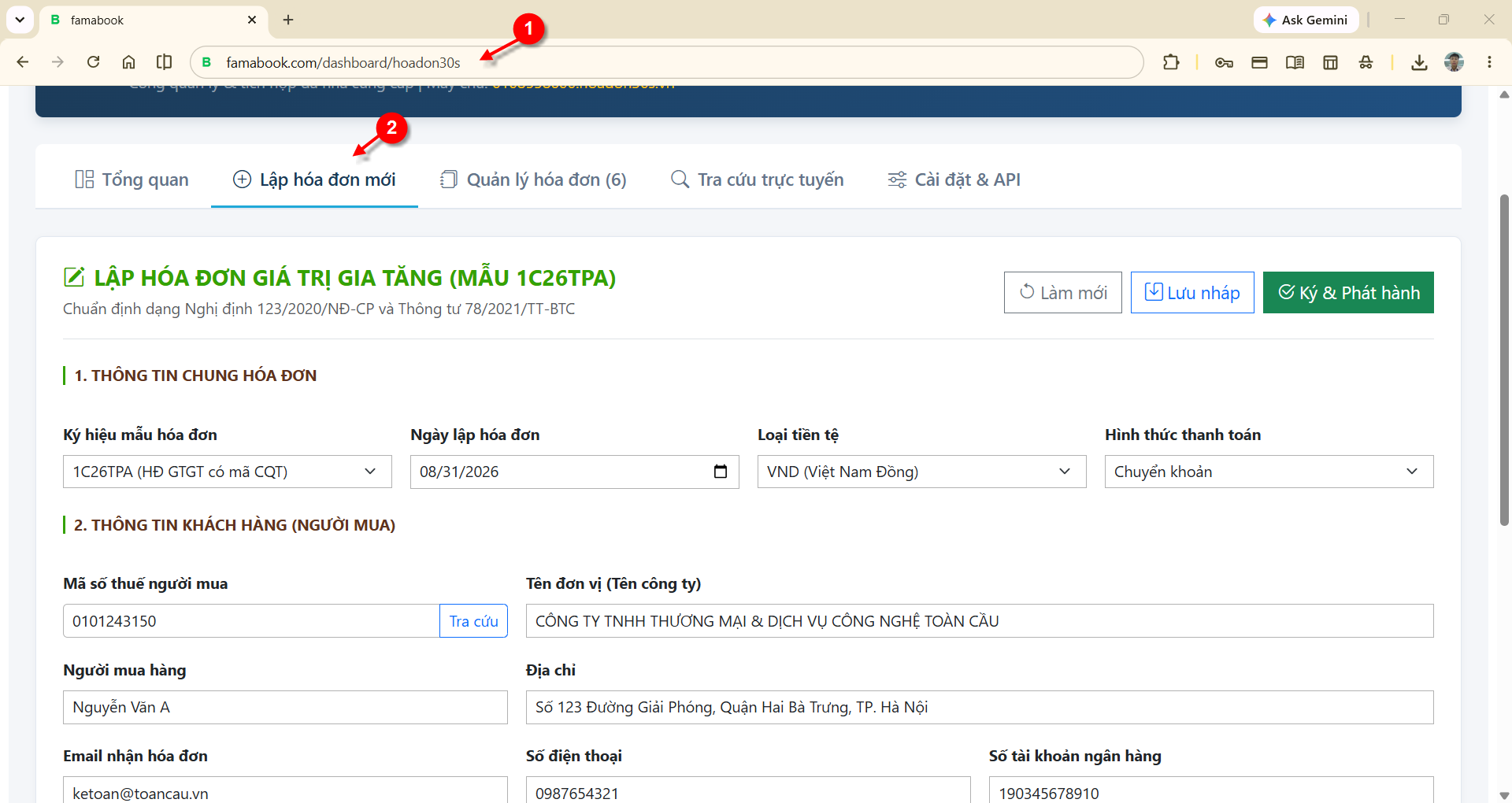Open reading mode book icon

click(1295, 62)
